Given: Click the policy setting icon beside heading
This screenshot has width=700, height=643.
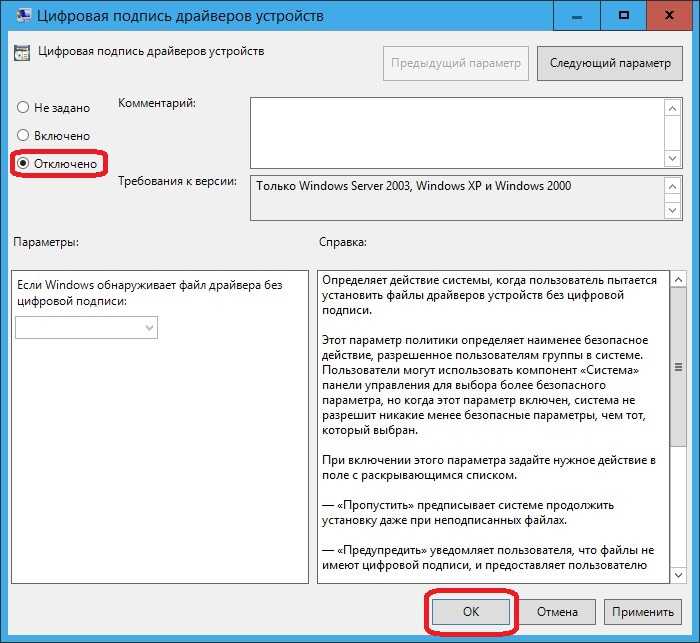Looking at the screenshot, I should pyautogui.click(x=22, y=53).
